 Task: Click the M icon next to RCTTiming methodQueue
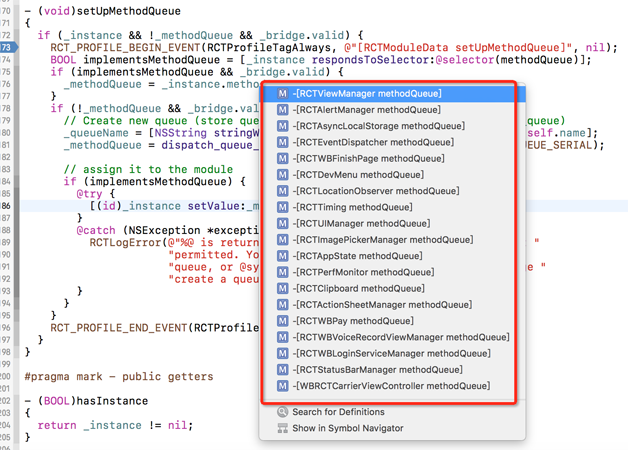[x=283, y=207]
